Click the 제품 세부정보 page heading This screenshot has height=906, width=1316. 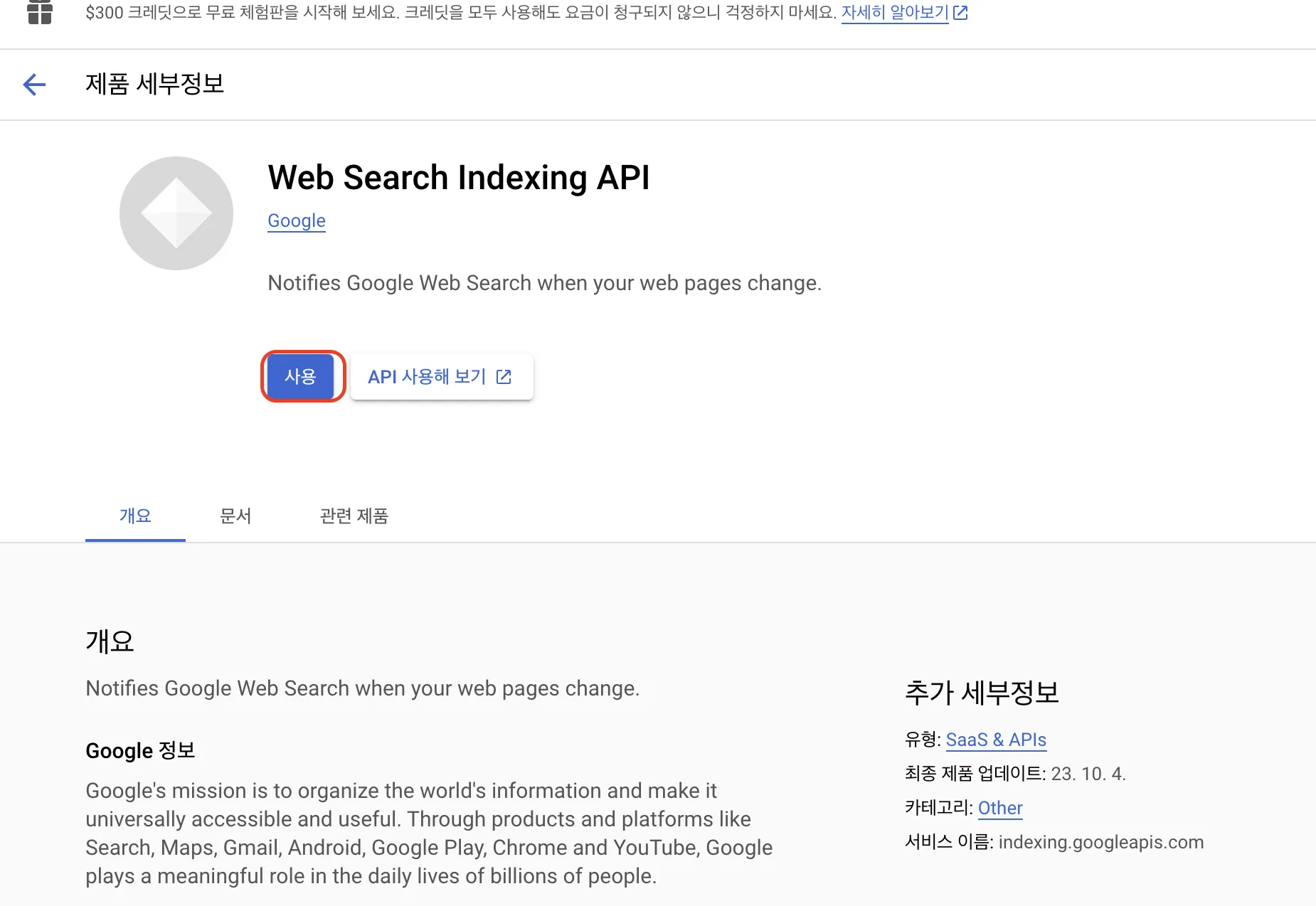coord(155,84)
